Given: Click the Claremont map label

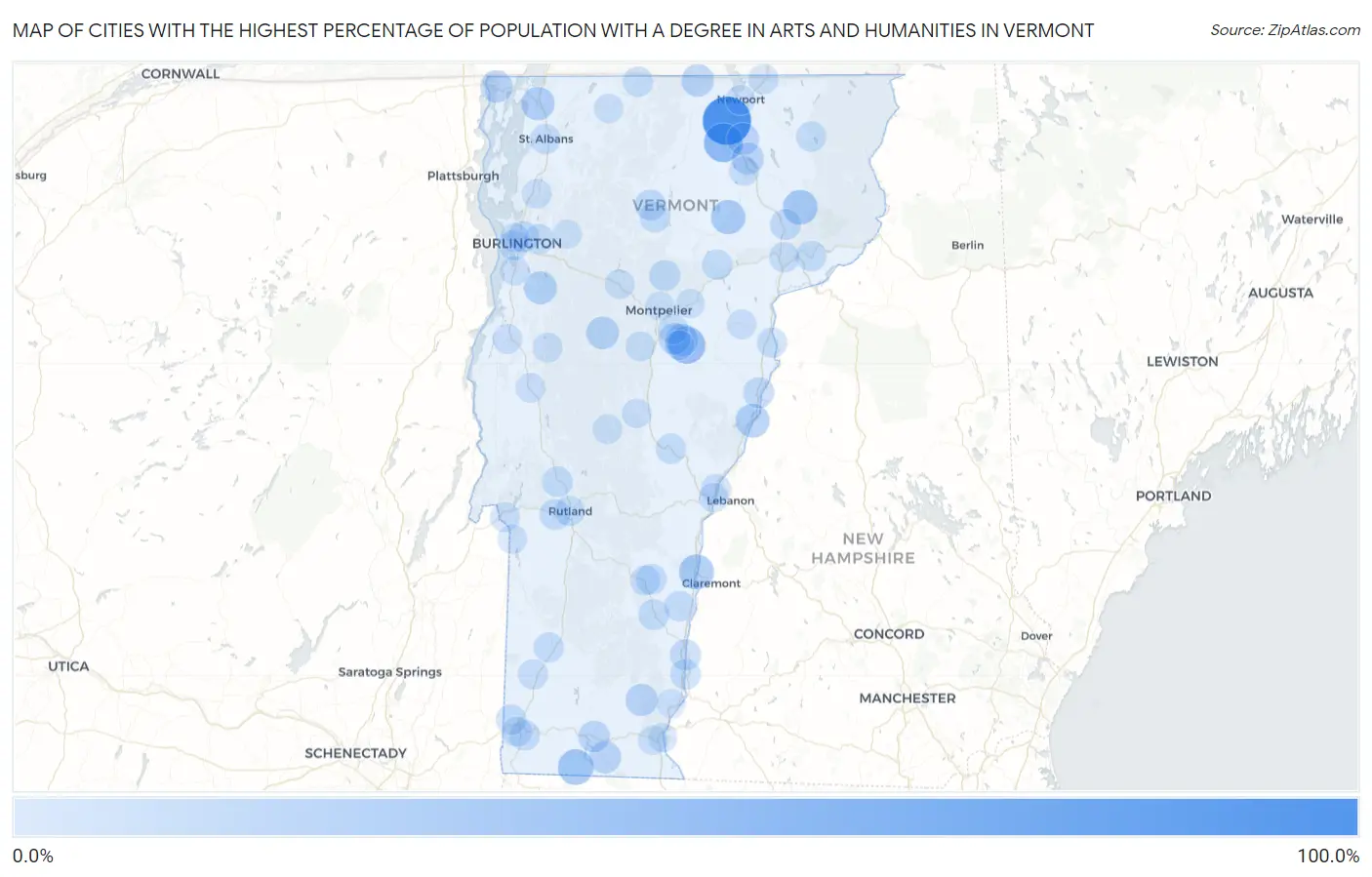Looking at the screenshot, I should tap(711, 583).
